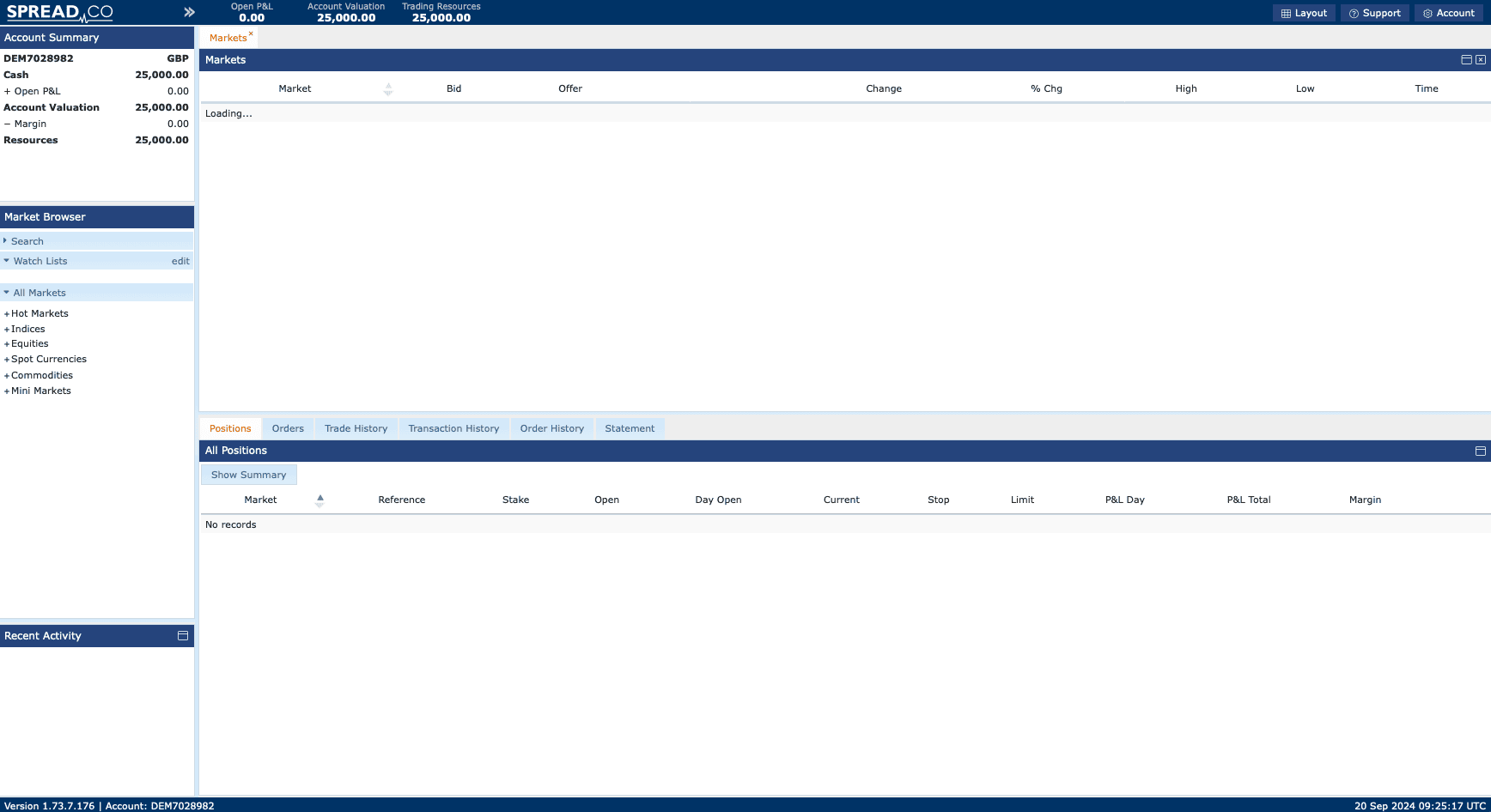Click the Stake column header
This screenshot has height=812, width=1491.
(x=515, y=500)
